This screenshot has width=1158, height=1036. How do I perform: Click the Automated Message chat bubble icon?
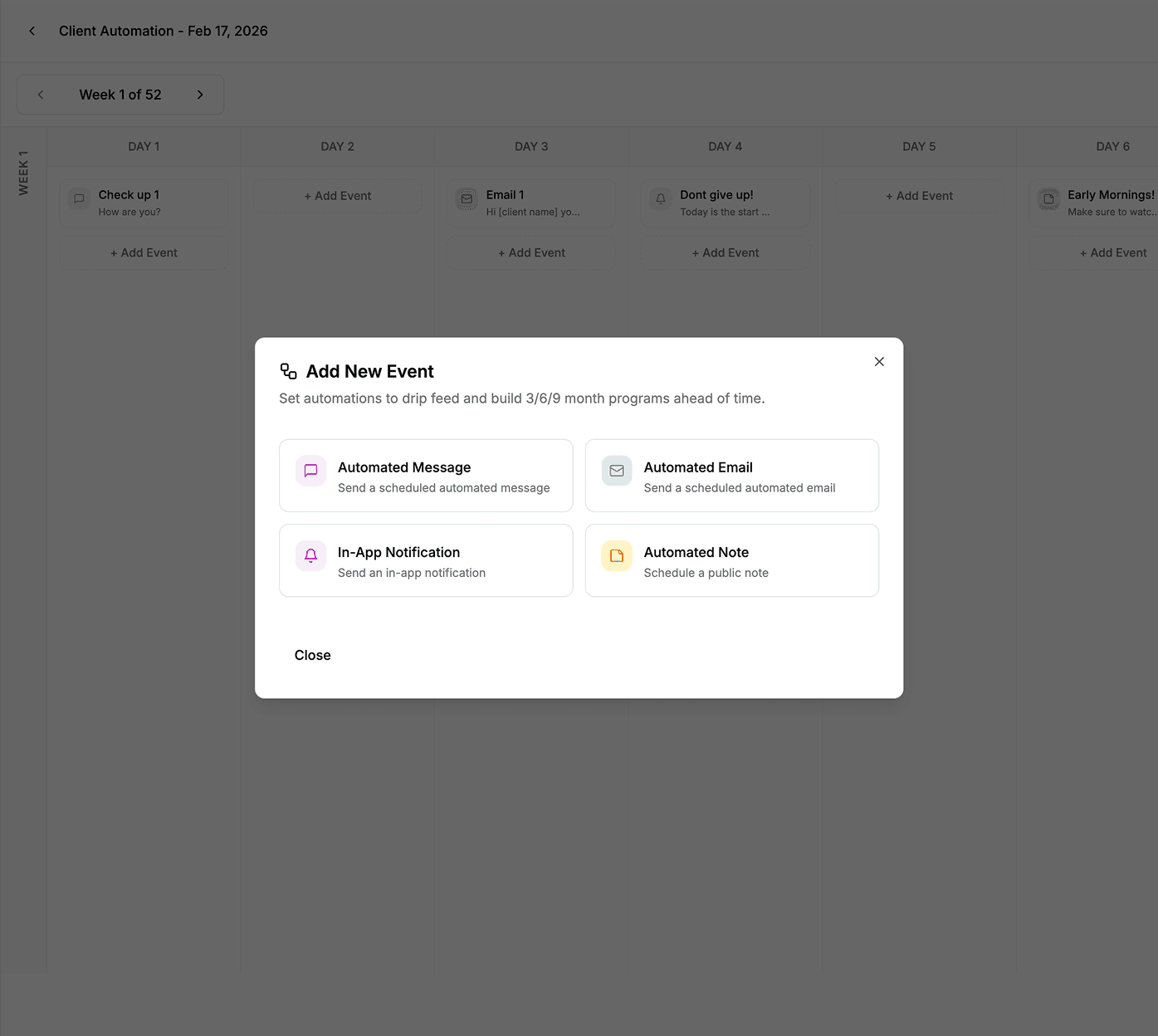pyautogui.click(x=310, y=471)
